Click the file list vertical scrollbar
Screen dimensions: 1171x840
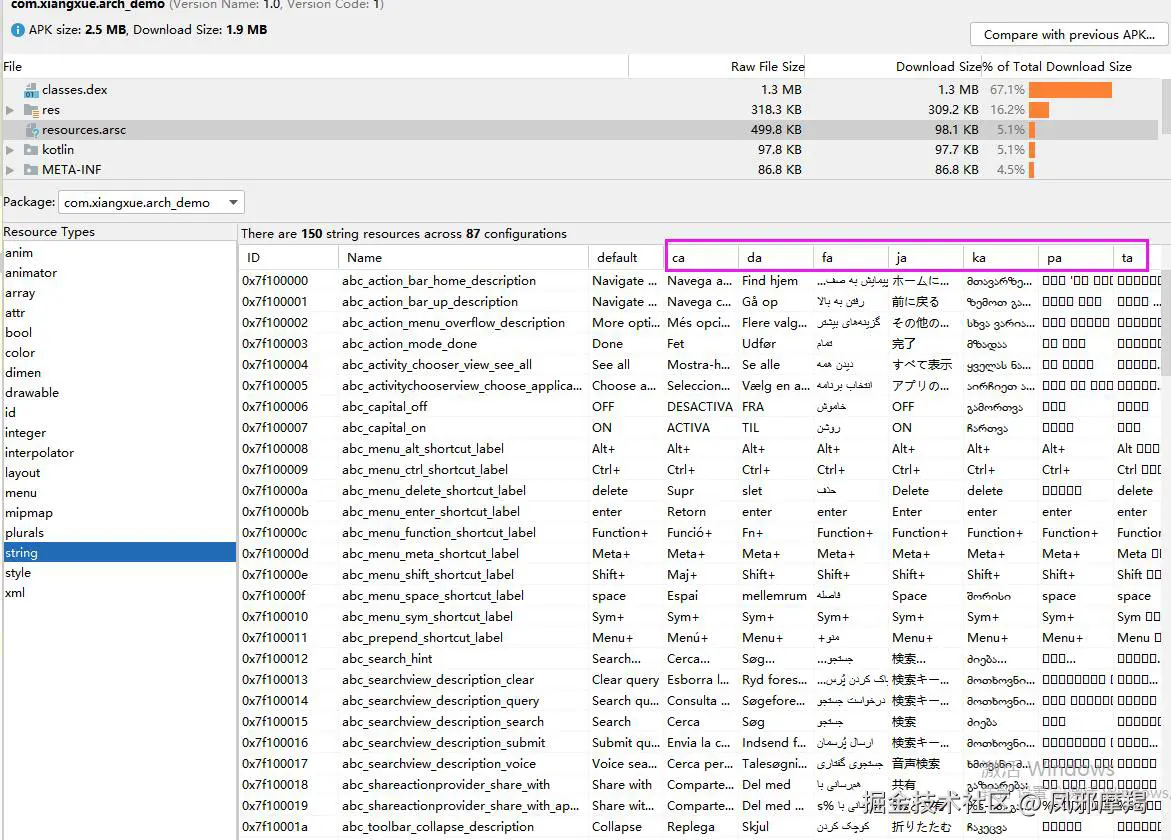pos(1166,107)
